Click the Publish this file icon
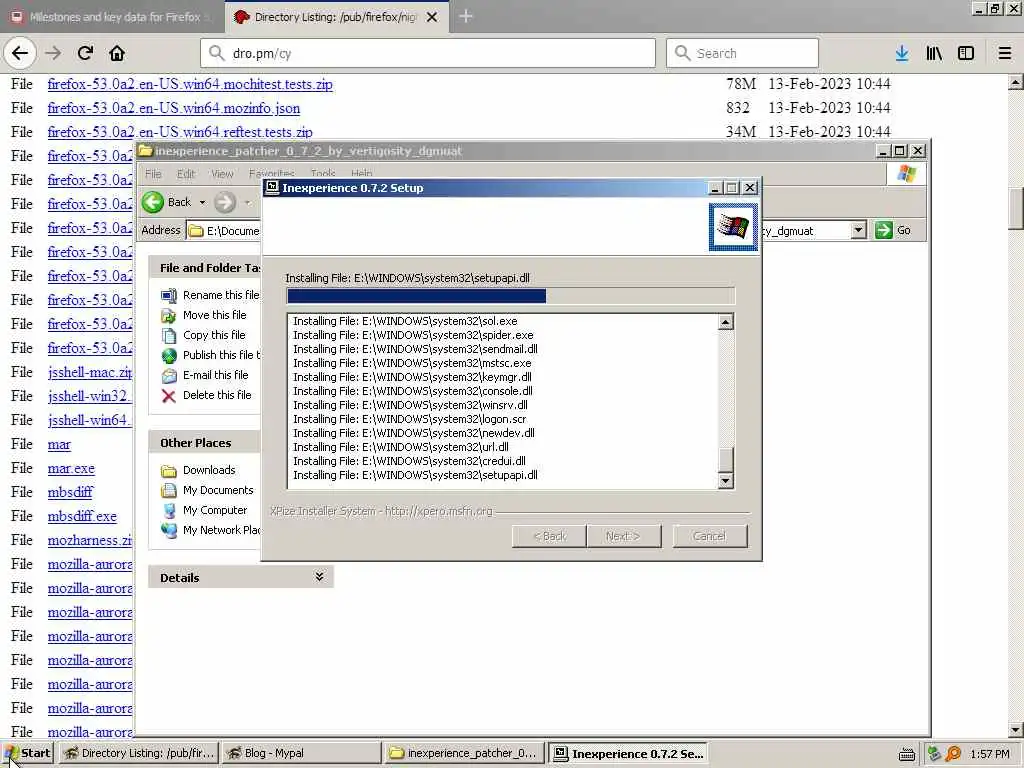The width and height of the screenshot is (1024, 768). 169,356
